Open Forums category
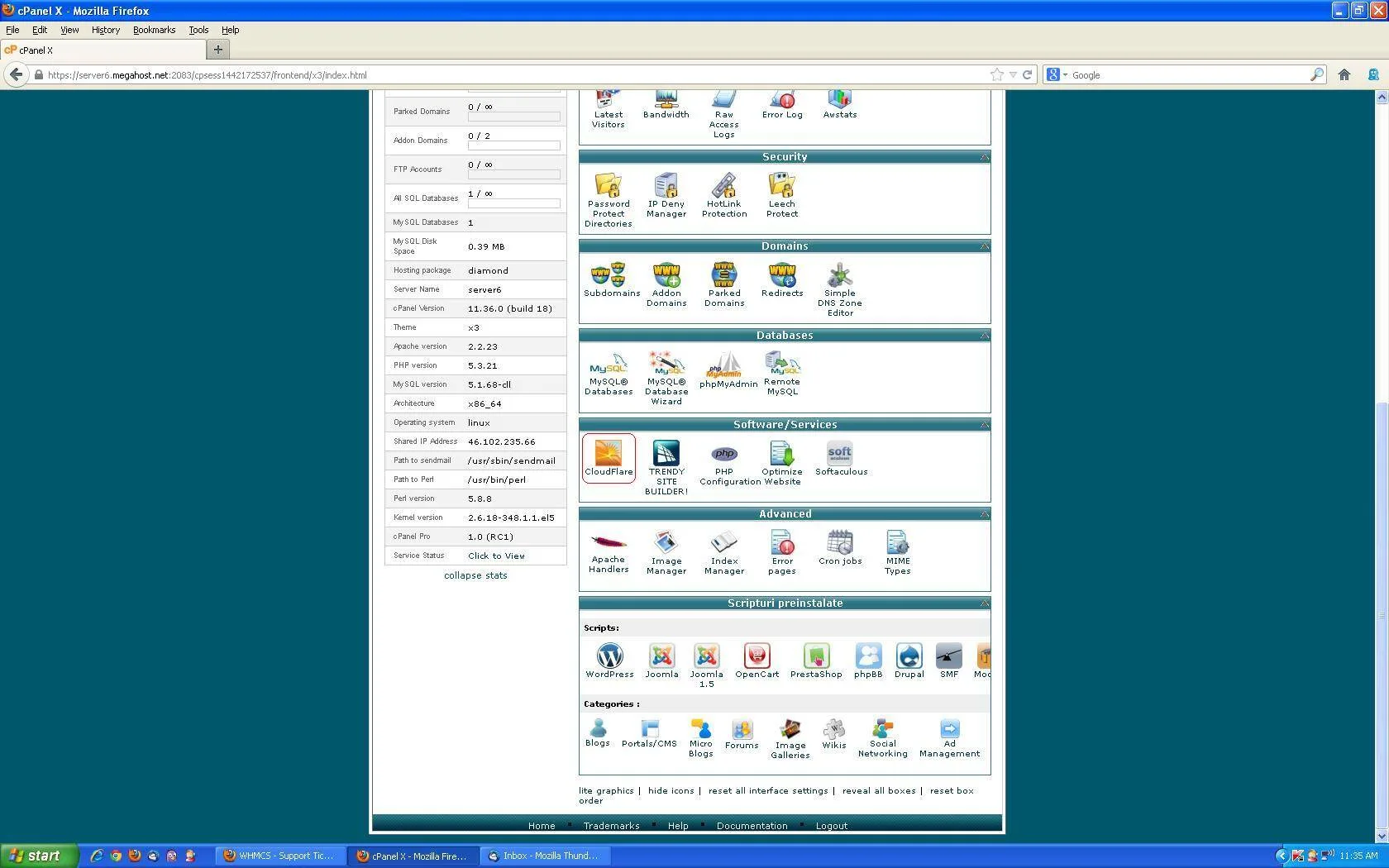Viewport: 1389px width, 868px height. click(x=741, y=734)
